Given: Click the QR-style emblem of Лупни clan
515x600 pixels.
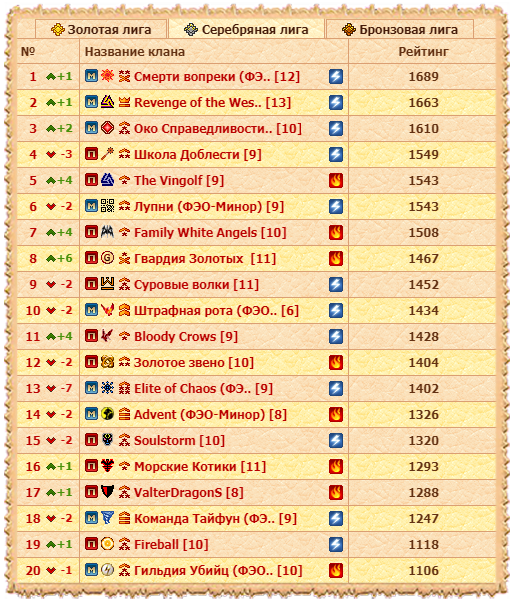Looking at the screenshot, I should coord(108,206).
